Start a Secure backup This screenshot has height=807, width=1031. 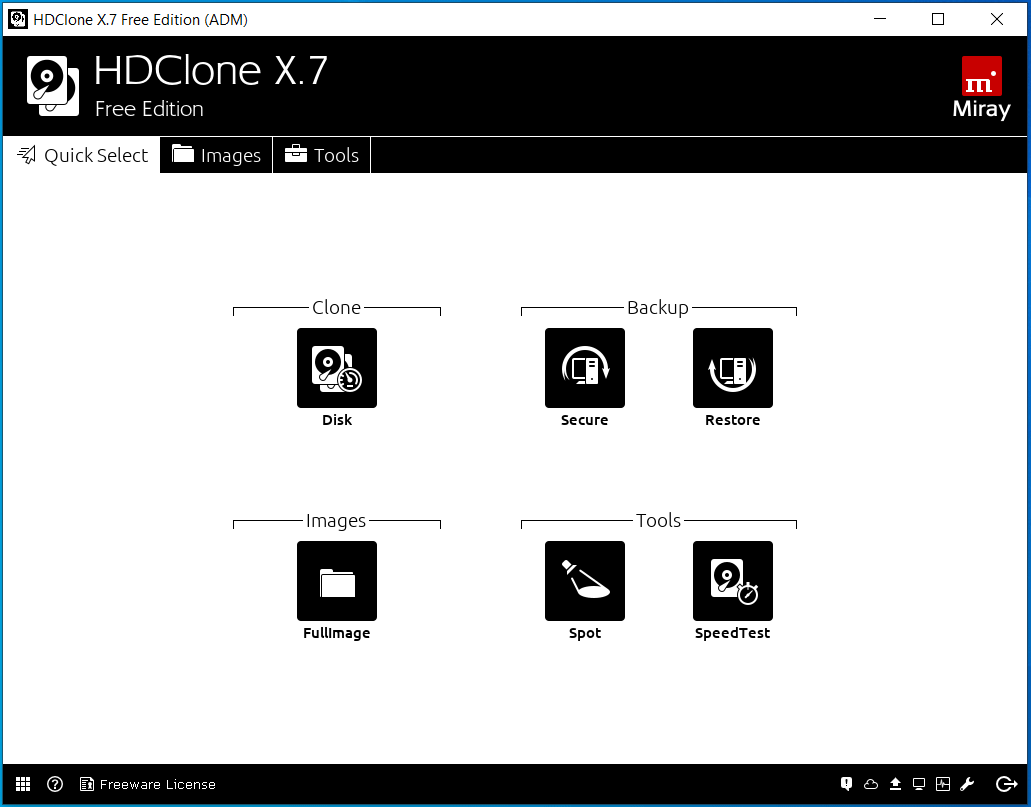pyautogui.click(x=584, y=368)
